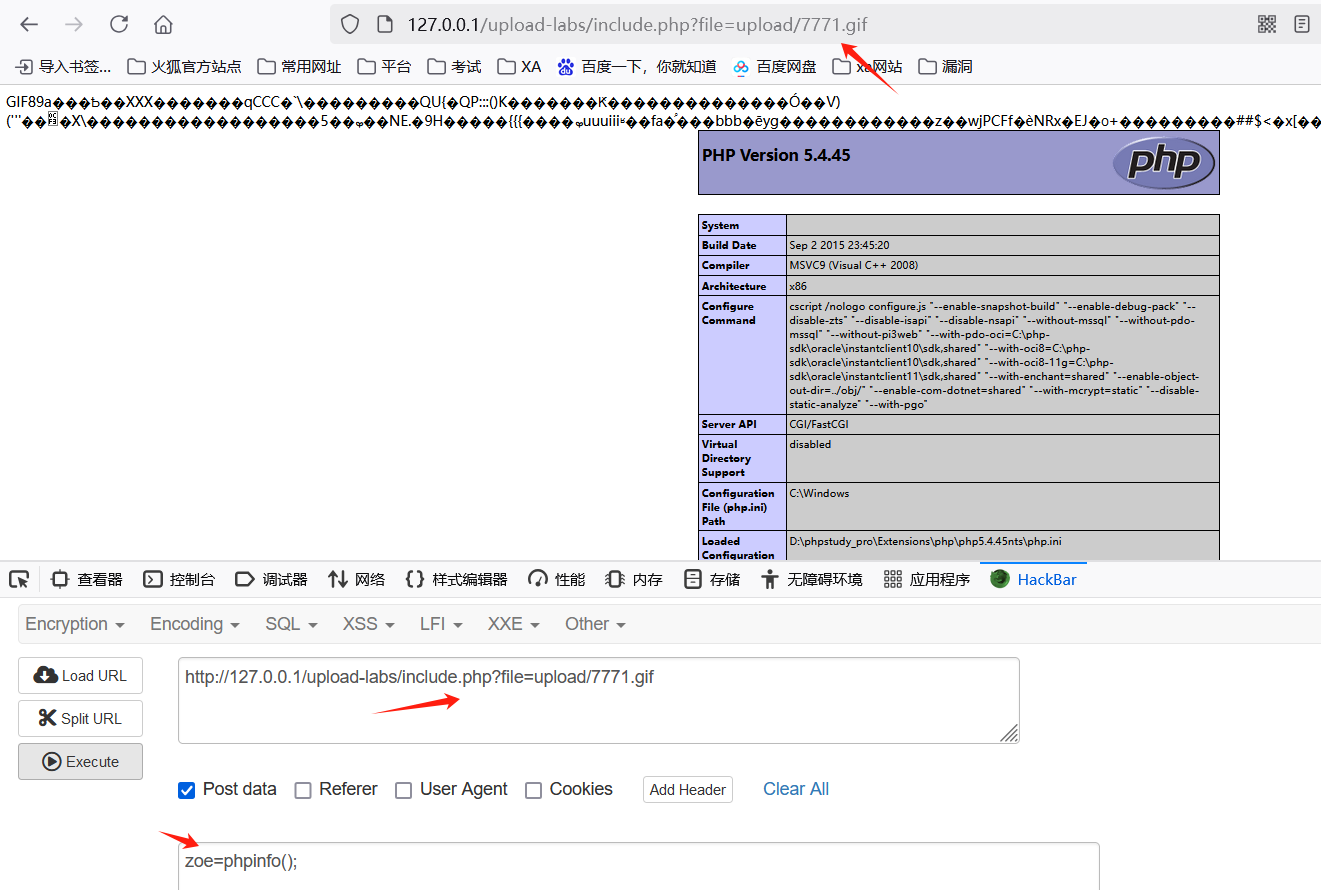
Task: Expand the XSS dropdown in HackBar
Action: (x=368, y=624)
